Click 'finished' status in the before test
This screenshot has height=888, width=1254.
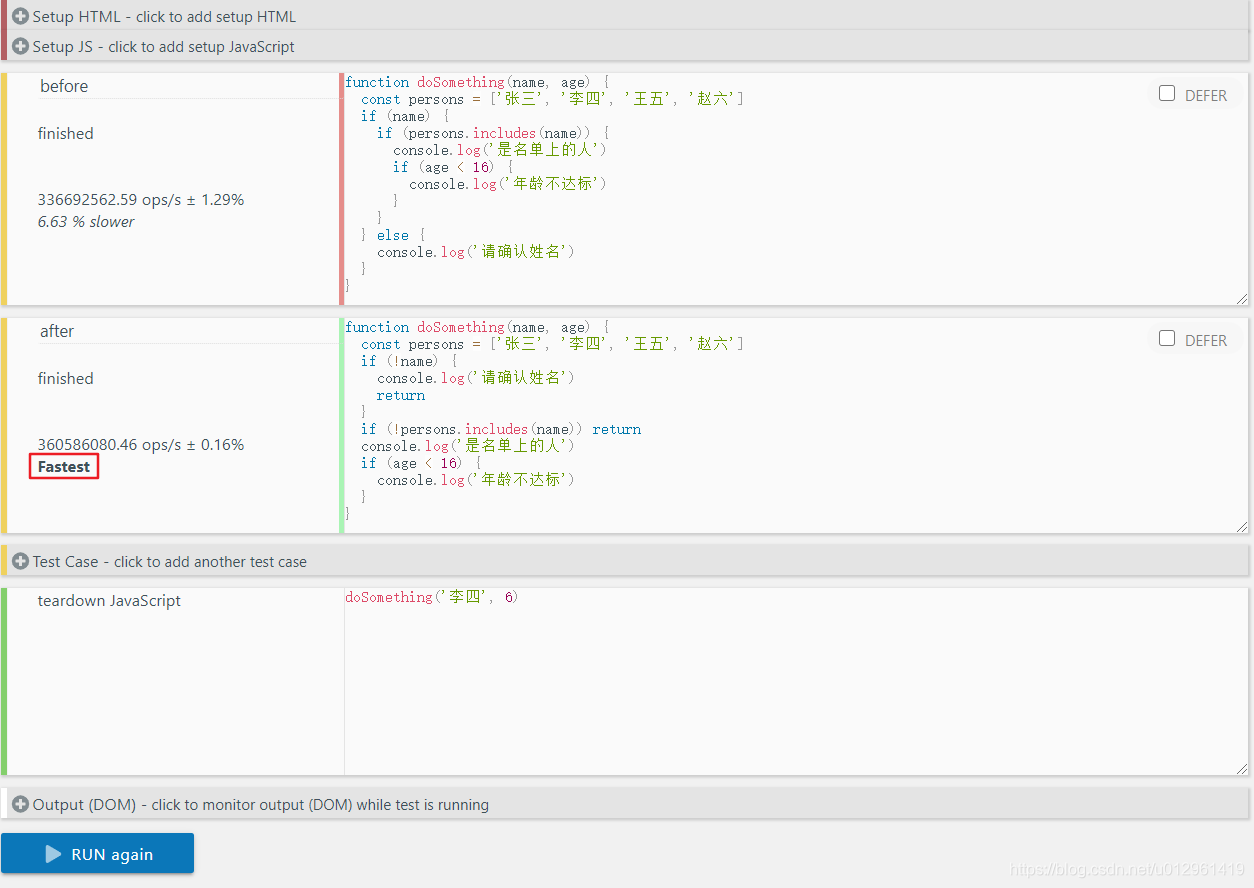(66, 134)
